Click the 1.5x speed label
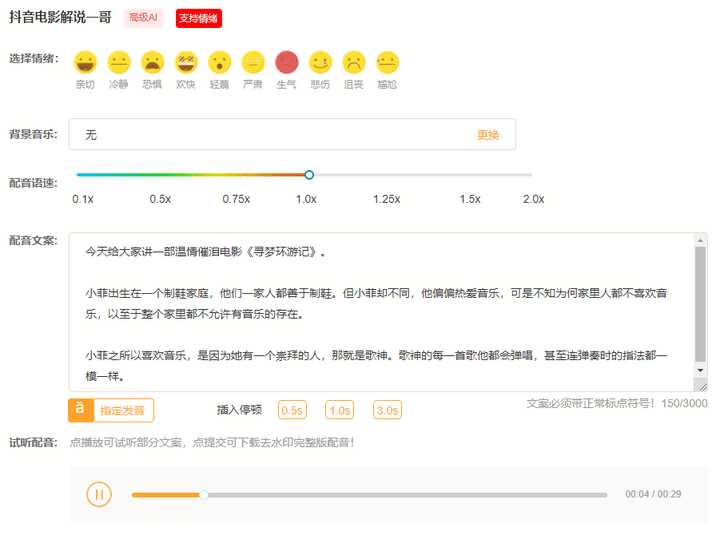The image size is (720, 535). (x=470, y=199)
